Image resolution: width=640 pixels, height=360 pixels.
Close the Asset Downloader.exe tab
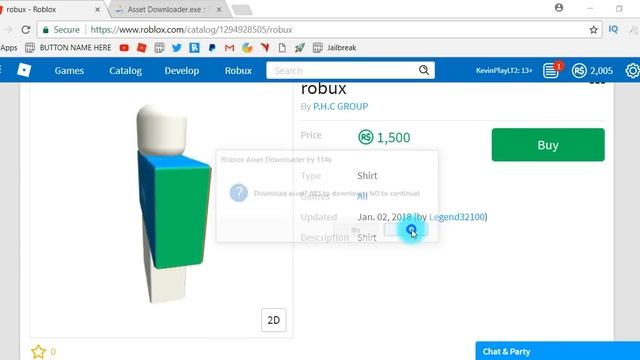click(219, 9)
